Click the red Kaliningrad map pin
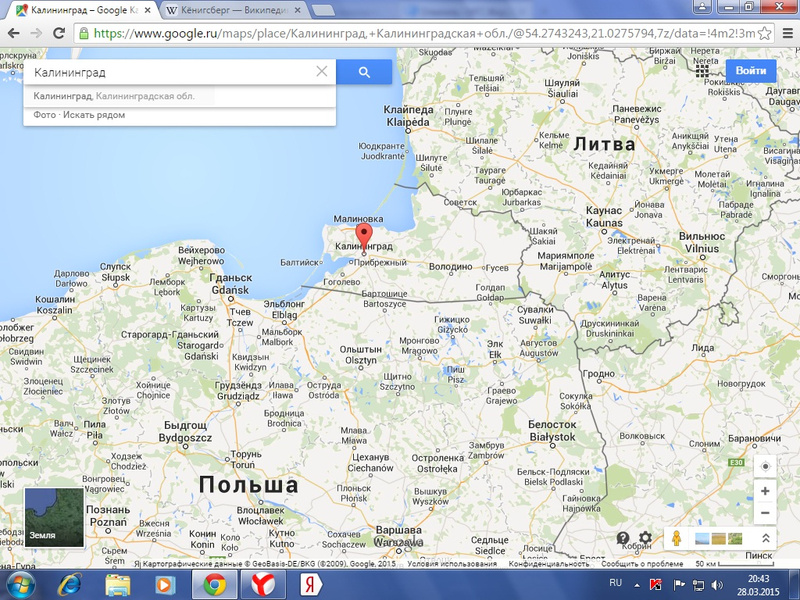 (x=364, y=238)
